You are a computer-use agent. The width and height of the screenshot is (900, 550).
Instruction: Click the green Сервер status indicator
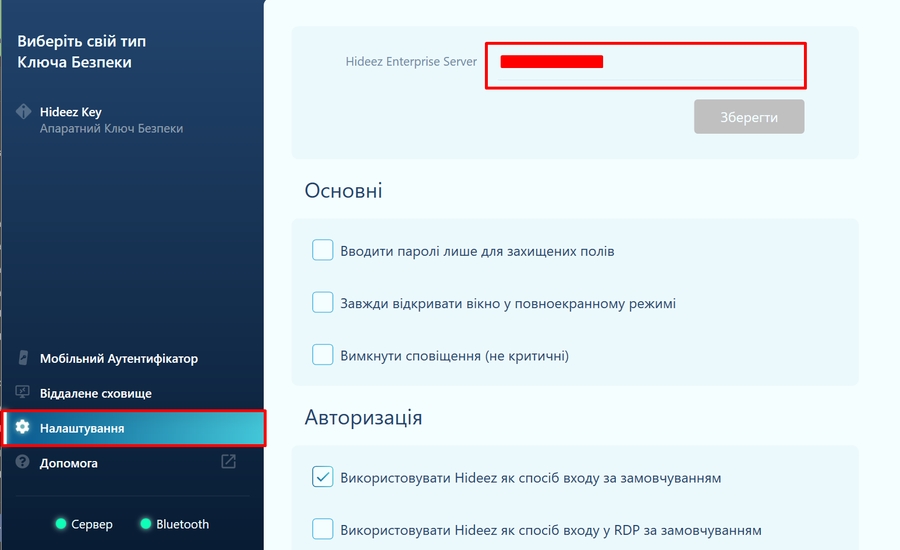click(x=61, y=524)
